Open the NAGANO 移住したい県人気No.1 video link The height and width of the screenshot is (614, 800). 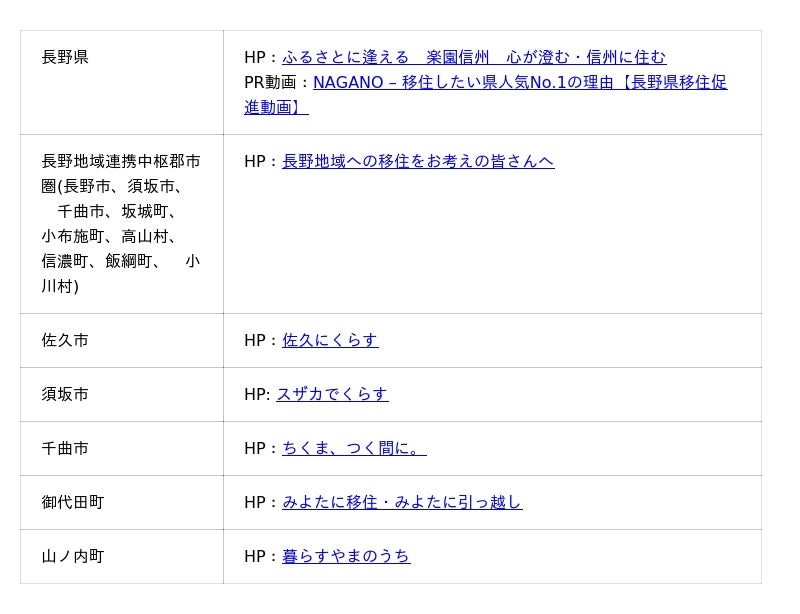tap(519, 83)
